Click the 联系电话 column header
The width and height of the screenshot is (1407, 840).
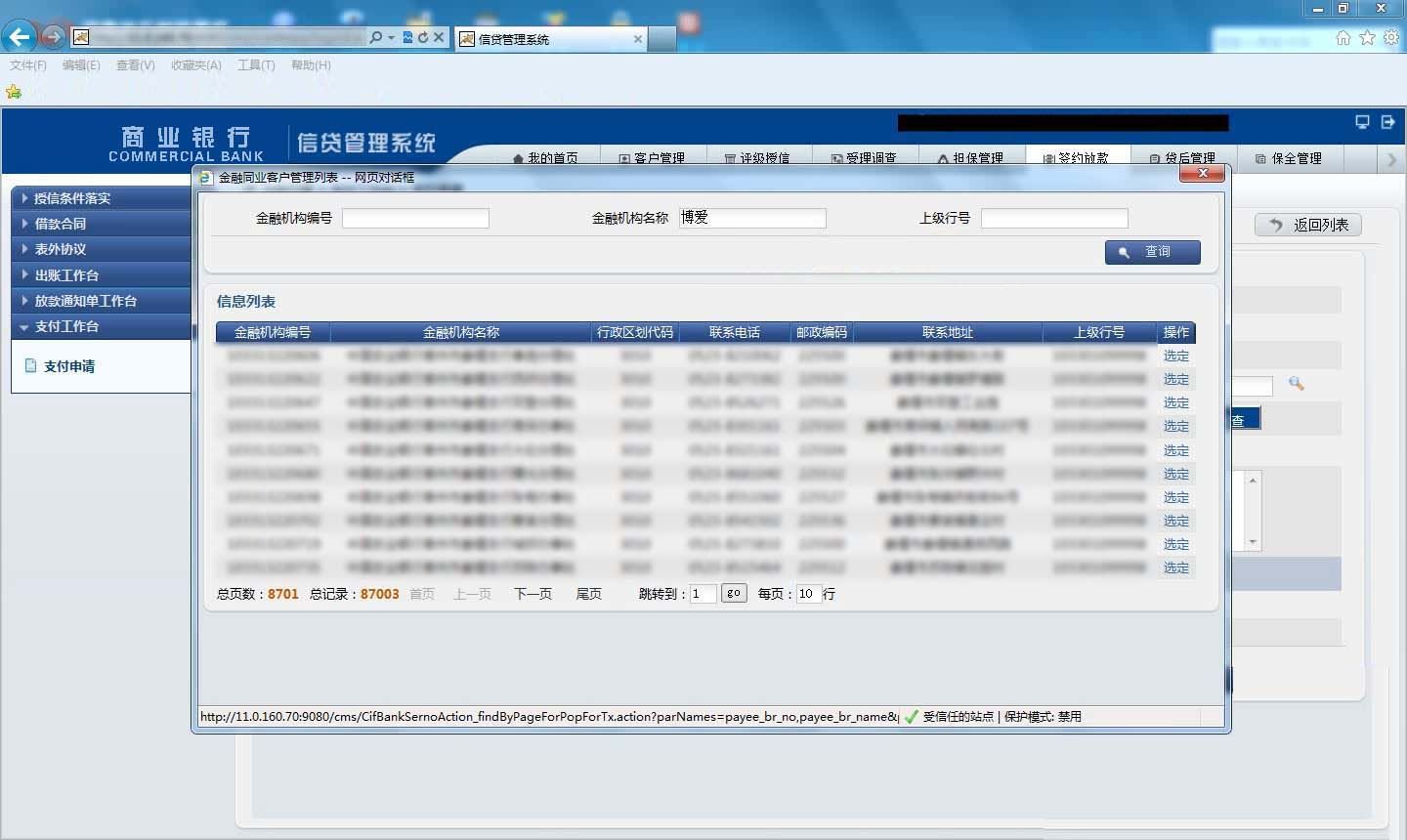pyautogui.click(x=735, y=333)
